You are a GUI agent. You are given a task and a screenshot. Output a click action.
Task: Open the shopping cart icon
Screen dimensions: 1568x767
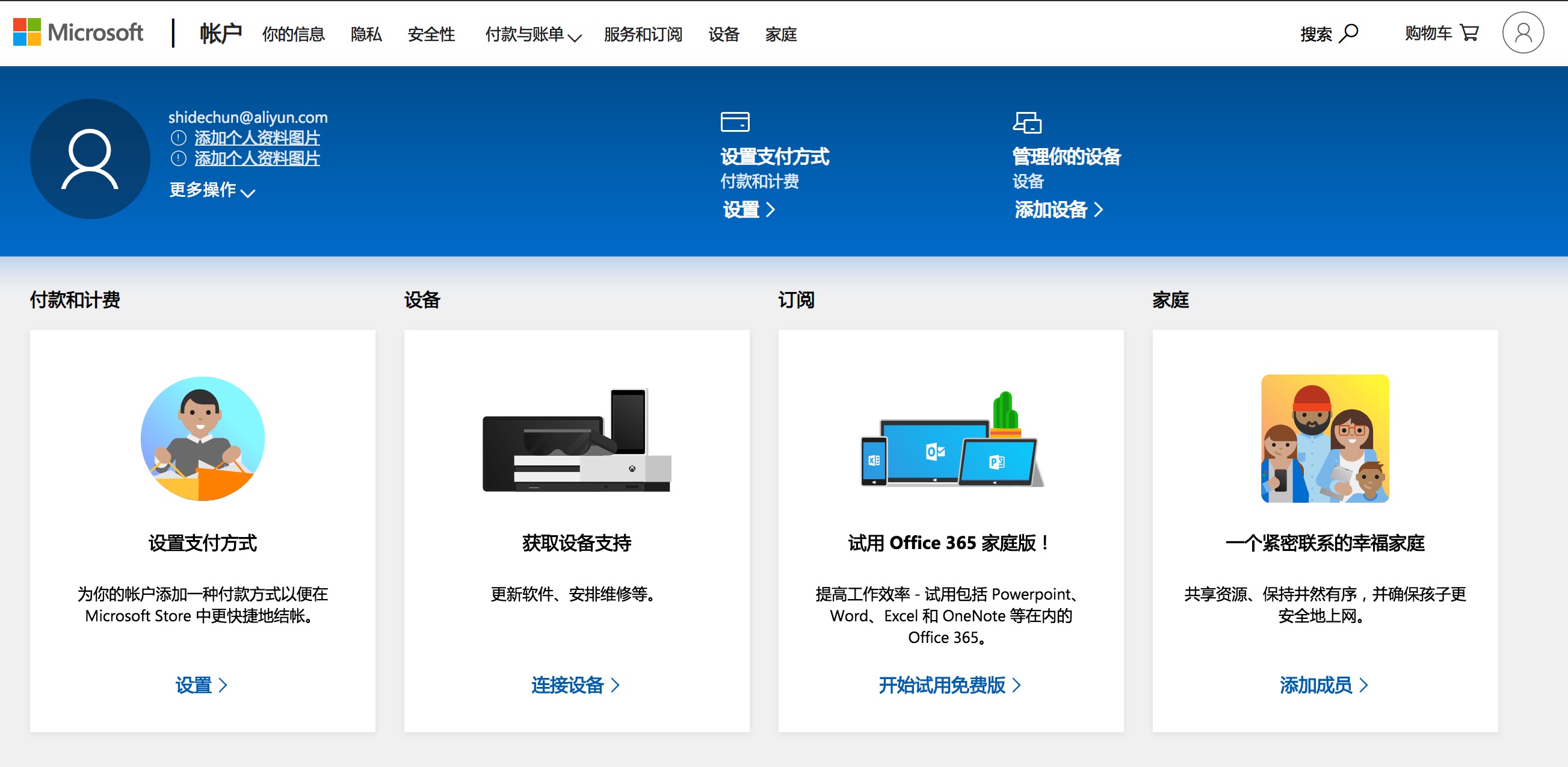(x=1469, y=33)
